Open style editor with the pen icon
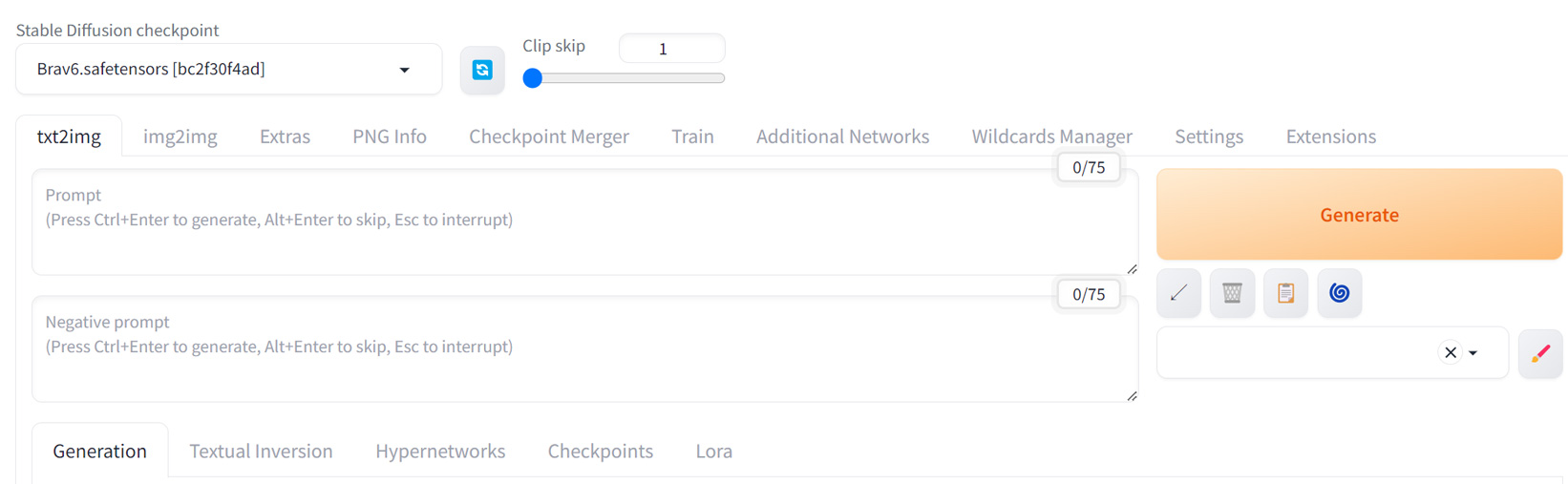The height and width of the screenshot is (484, 1568). tap(1539, 353)
